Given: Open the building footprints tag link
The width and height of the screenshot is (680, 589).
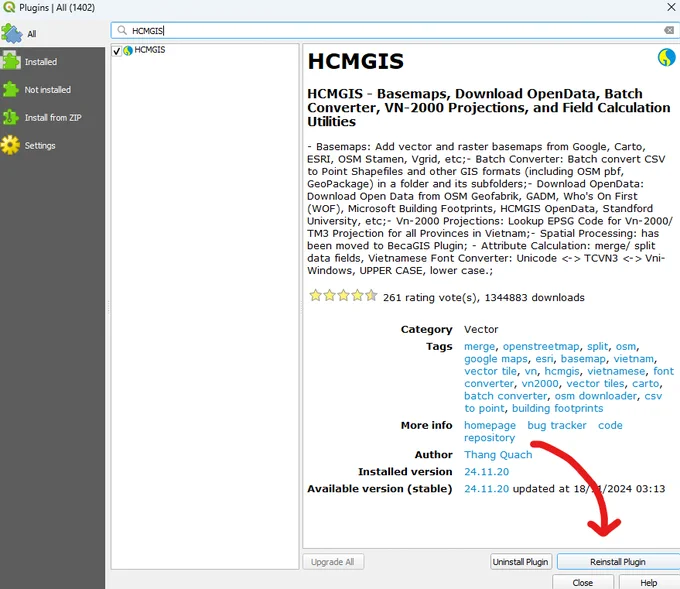Looking at the screenshot, I should 557,409.
